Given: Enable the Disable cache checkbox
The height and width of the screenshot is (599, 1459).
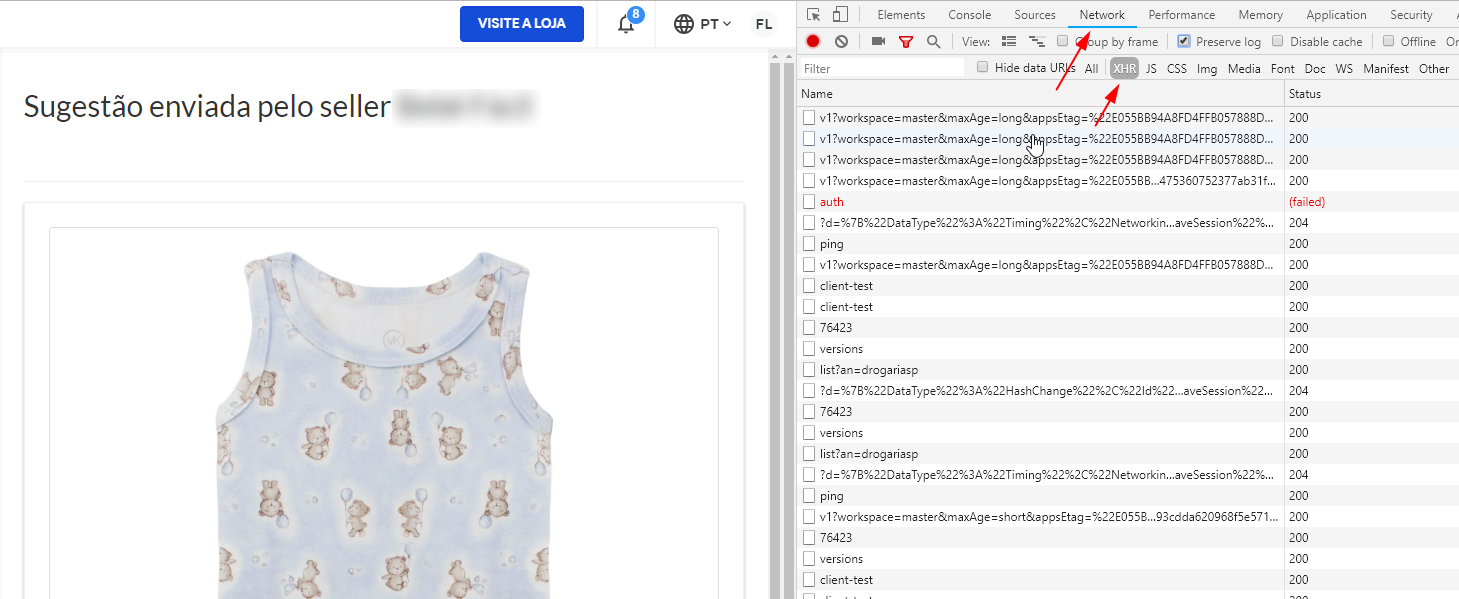Looking at the screenshot, I should (x=1278, y=42).
